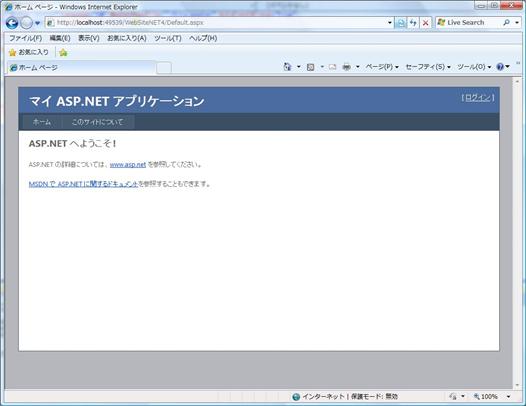This screenshot has width=526, height=406.
Task: Click the blue Help question mark icon
Action: [500, 67]
